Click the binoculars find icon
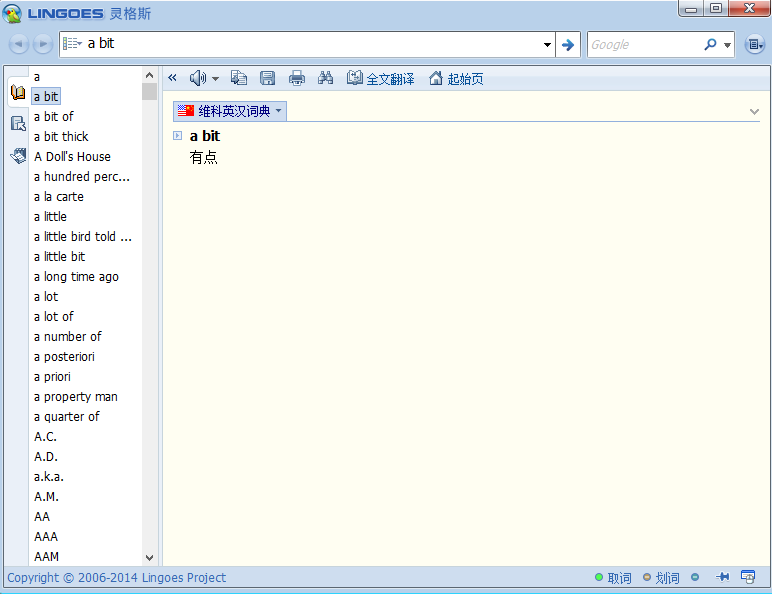 tap(325, 78)
